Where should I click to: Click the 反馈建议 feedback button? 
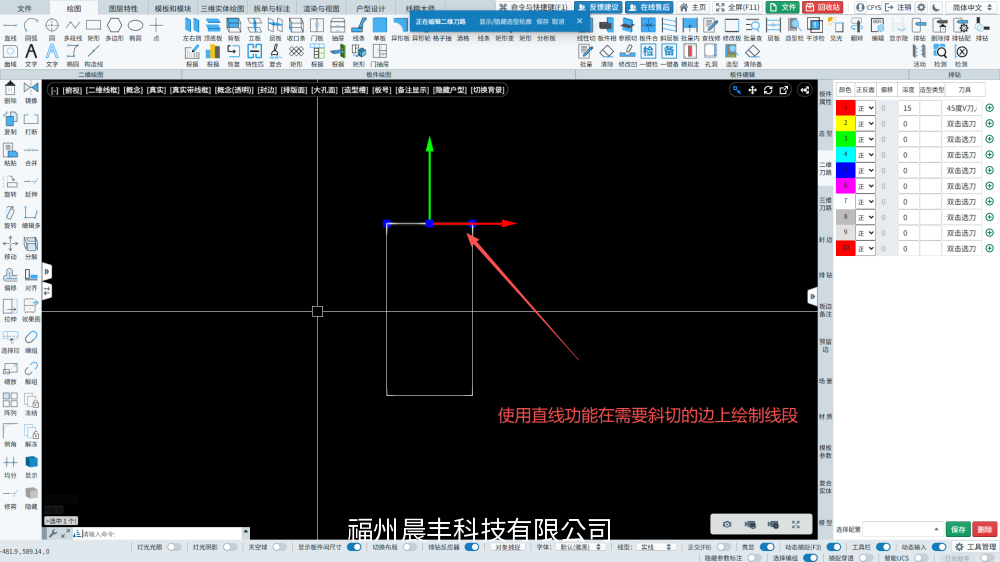(598, 7)
